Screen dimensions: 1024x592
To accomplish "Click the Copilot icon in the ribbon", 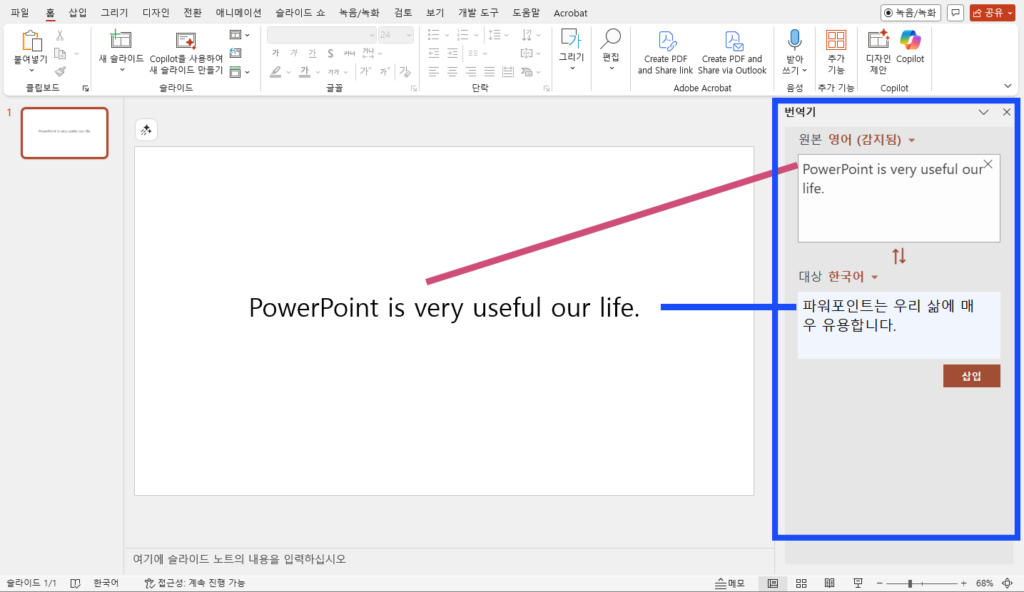I will pyautogui.click(x=909, y=40).
